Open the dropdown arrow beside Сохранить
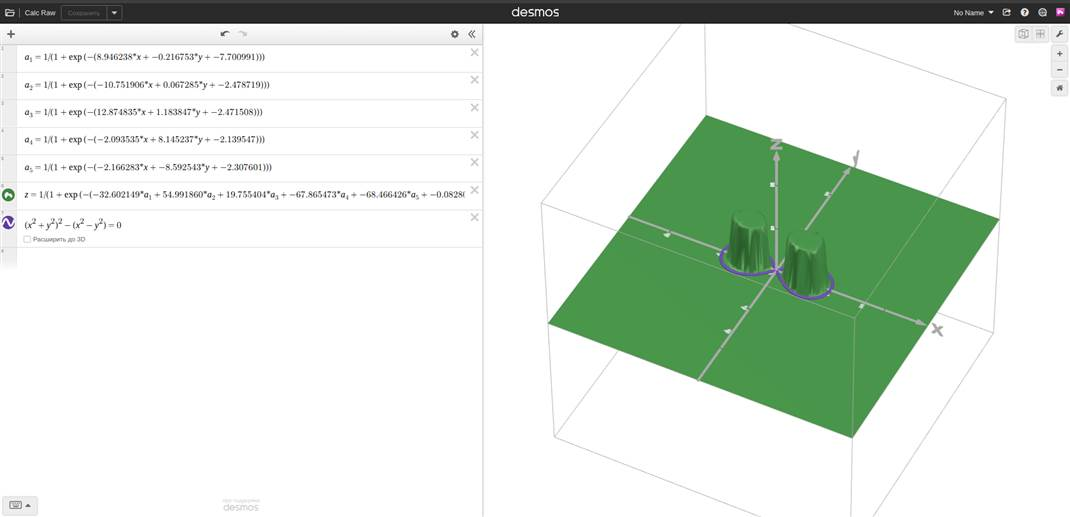 pos(115,13)
